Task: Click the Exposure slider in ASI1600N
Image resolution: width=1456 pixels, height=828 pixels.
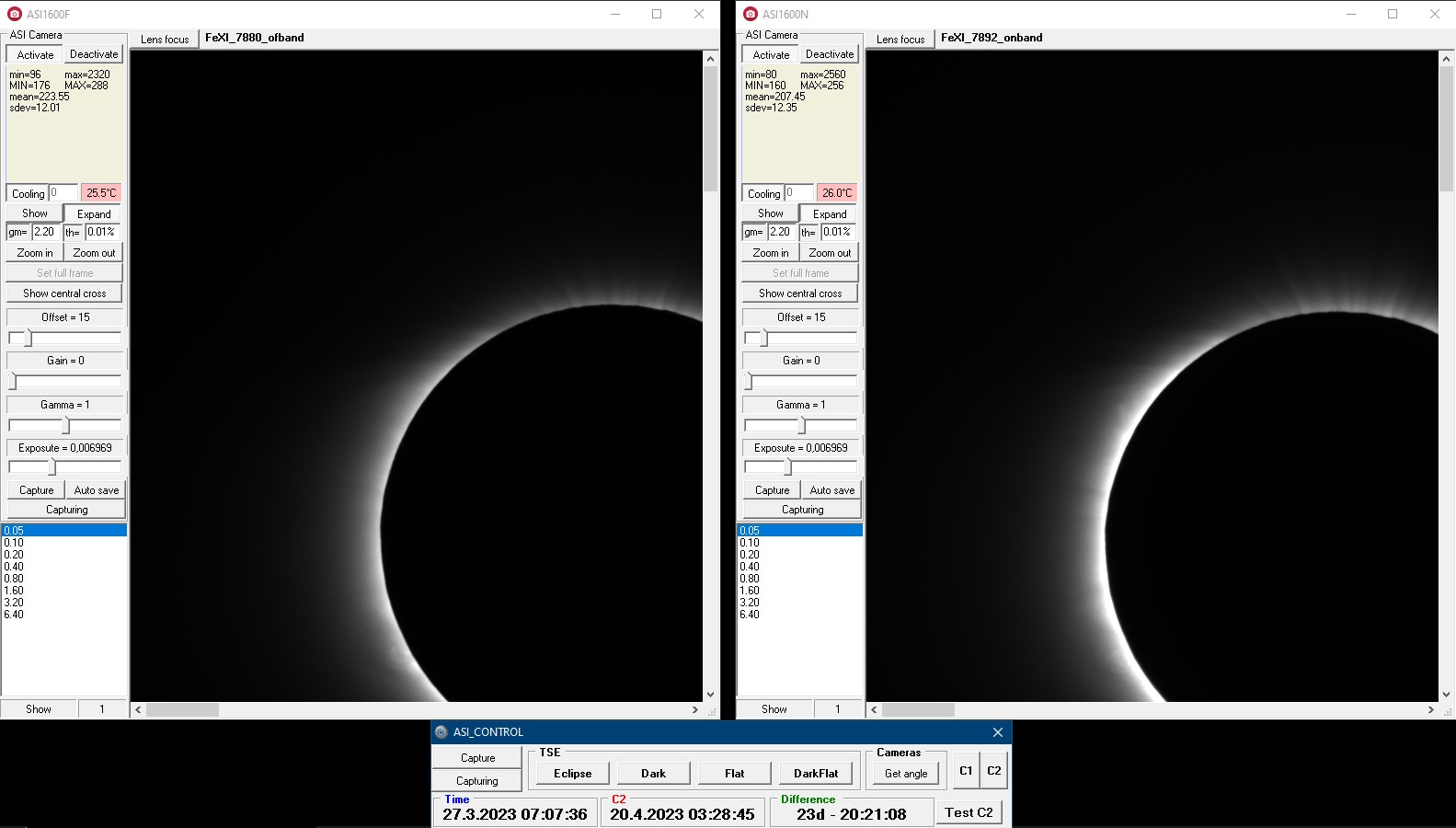Action: tap(800, 467)
